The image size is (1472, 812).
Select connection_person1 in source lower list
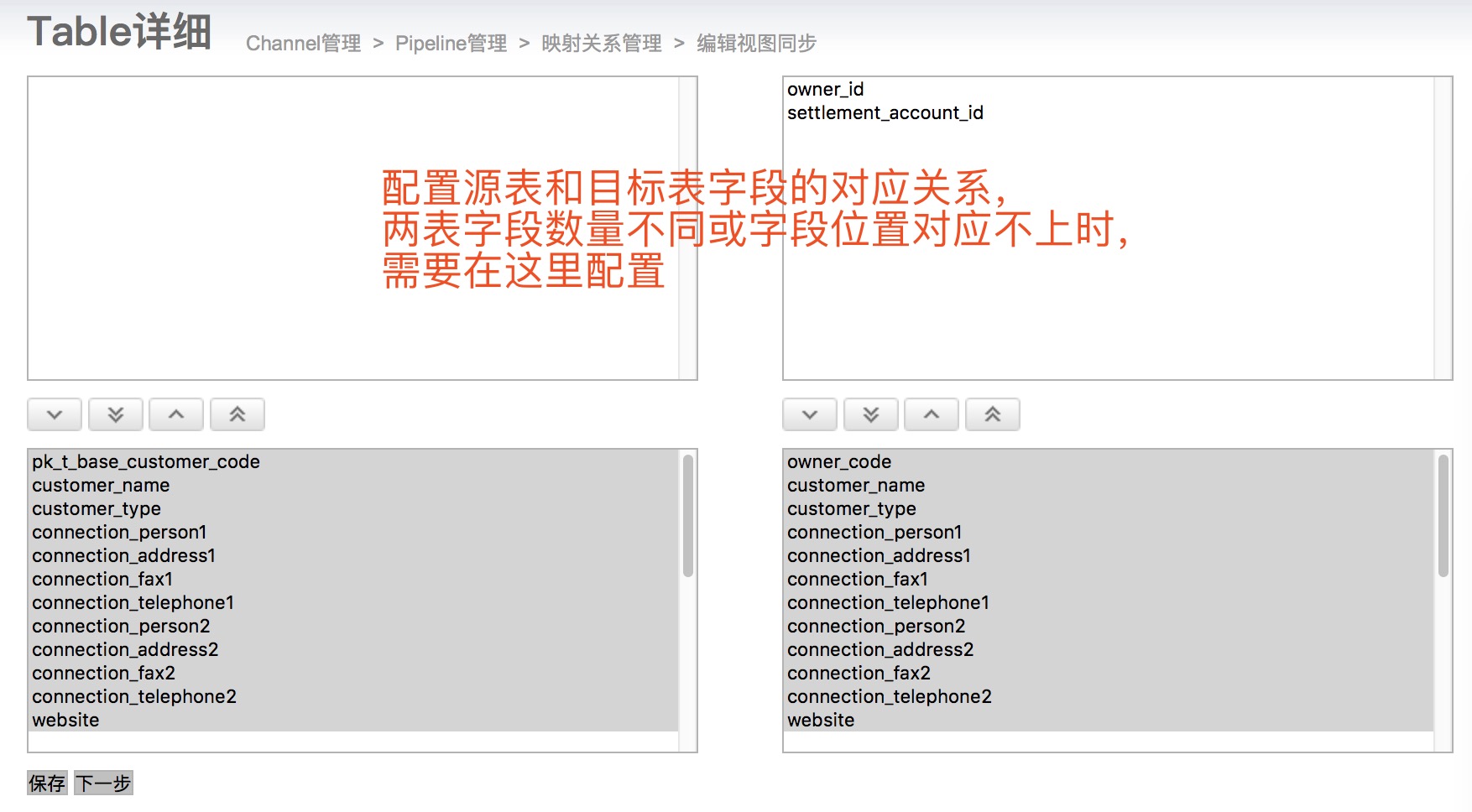pyautogui.click(x=353, y=532)
